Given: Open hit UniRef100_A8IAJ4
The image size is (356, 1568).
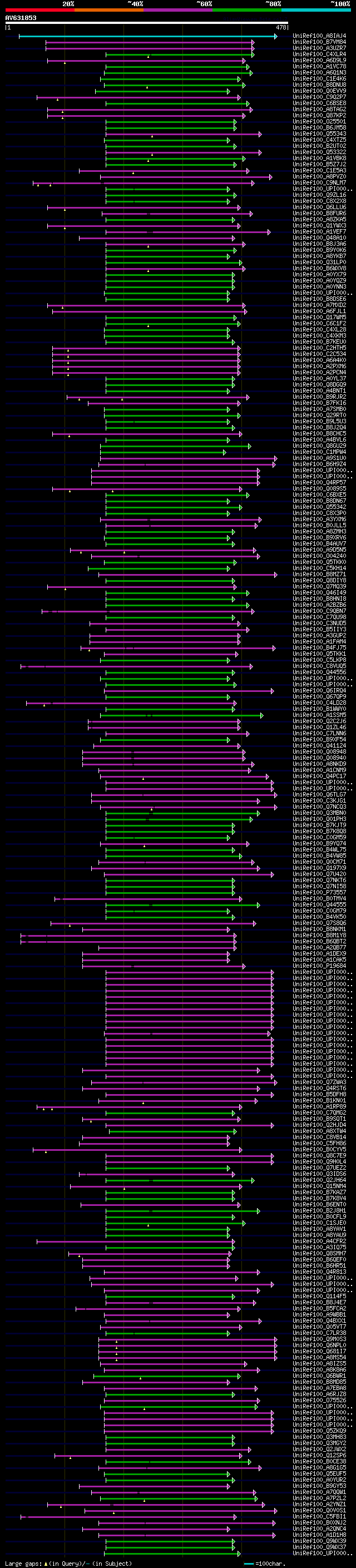Looking at the screenshot, I should tap(319, 36).
